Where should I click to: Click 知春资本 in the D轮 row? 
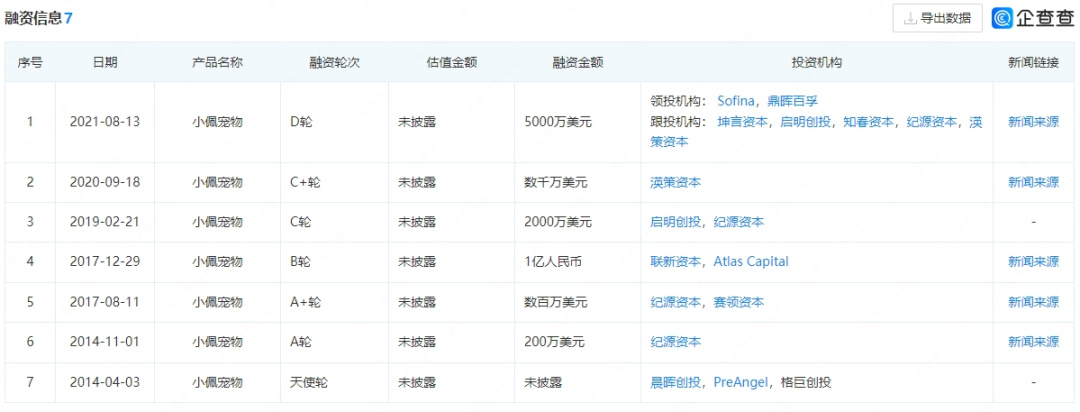(x=868, y=122)
